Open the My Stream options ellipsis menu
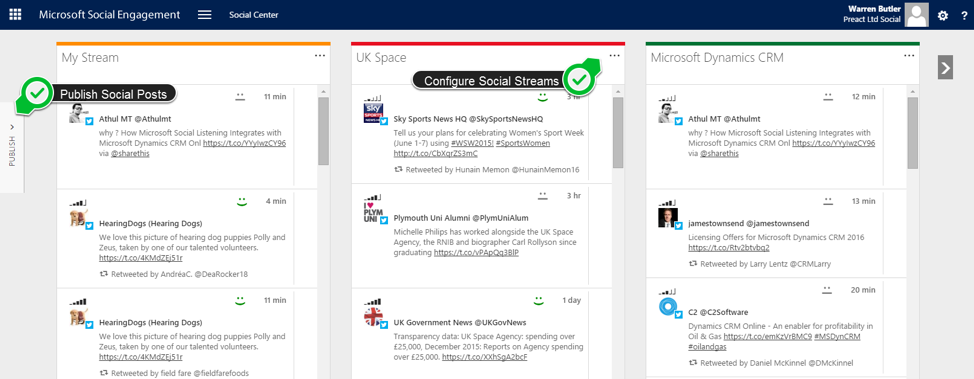Screen dimensions: 974x379 [320, 56]
